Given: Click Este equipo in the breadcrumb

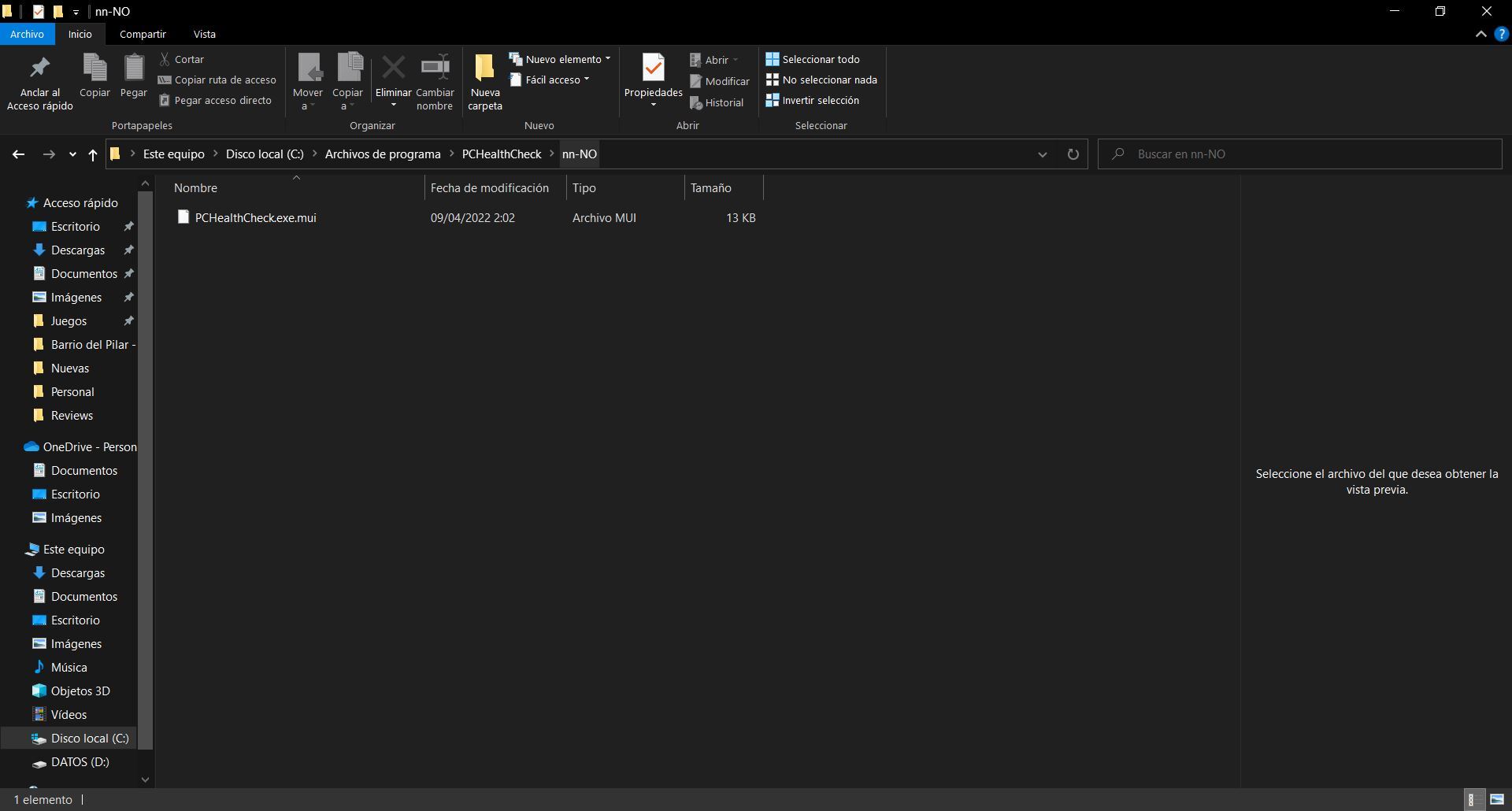Looking at the screenshot, I should (173, 154).
